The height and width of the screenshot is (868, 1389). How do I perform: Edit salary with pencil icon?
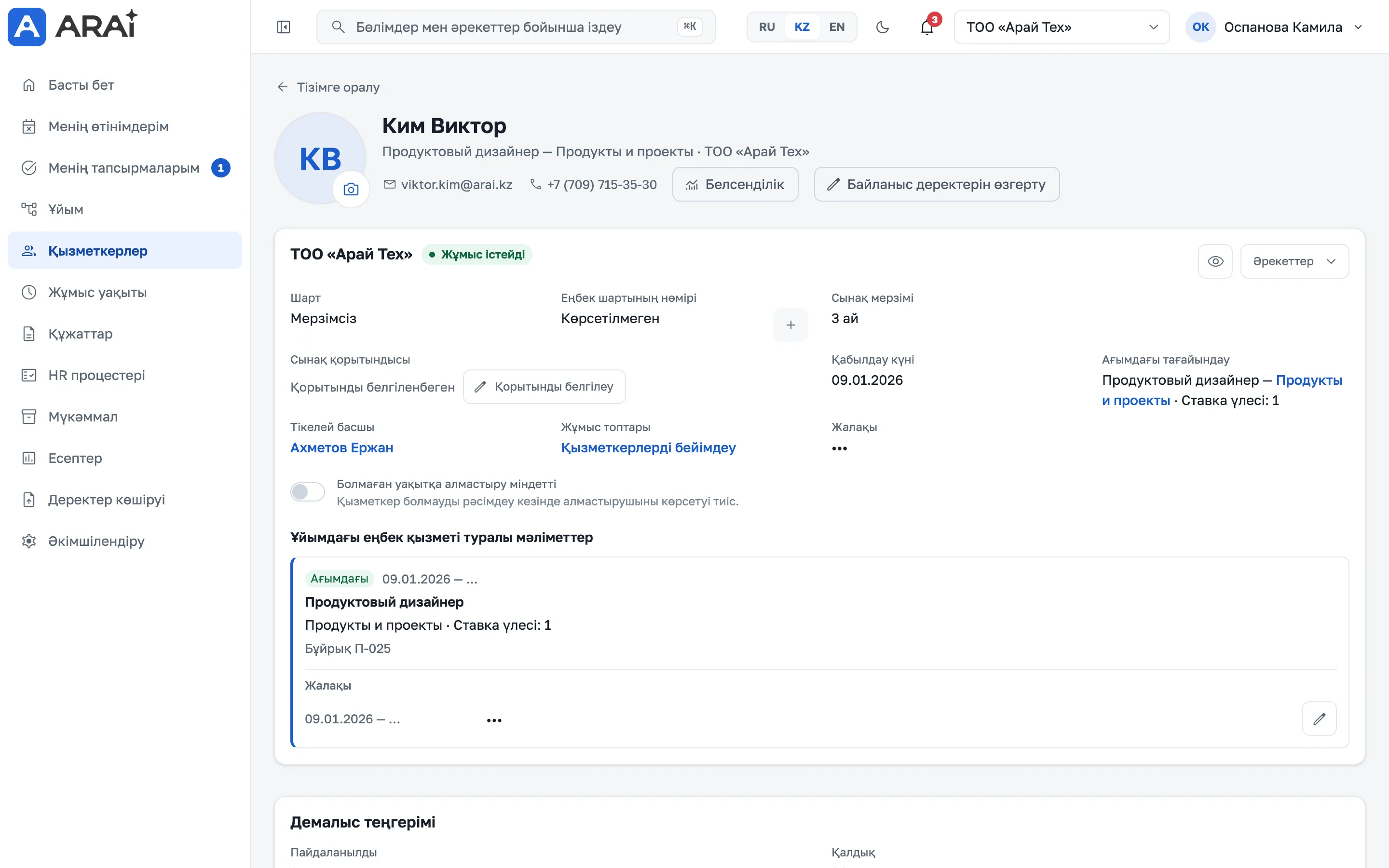[x=1319, y=718]
